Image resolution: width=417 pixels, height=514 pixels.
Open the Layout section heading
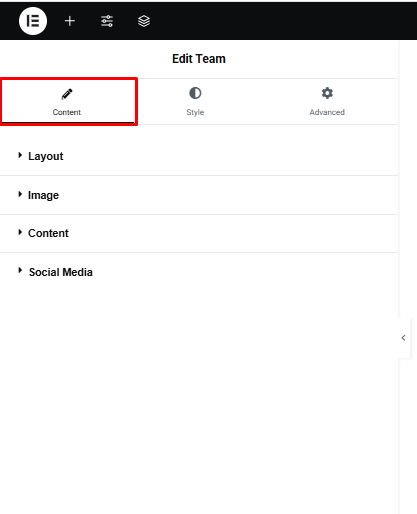click(x=46, y=156)
